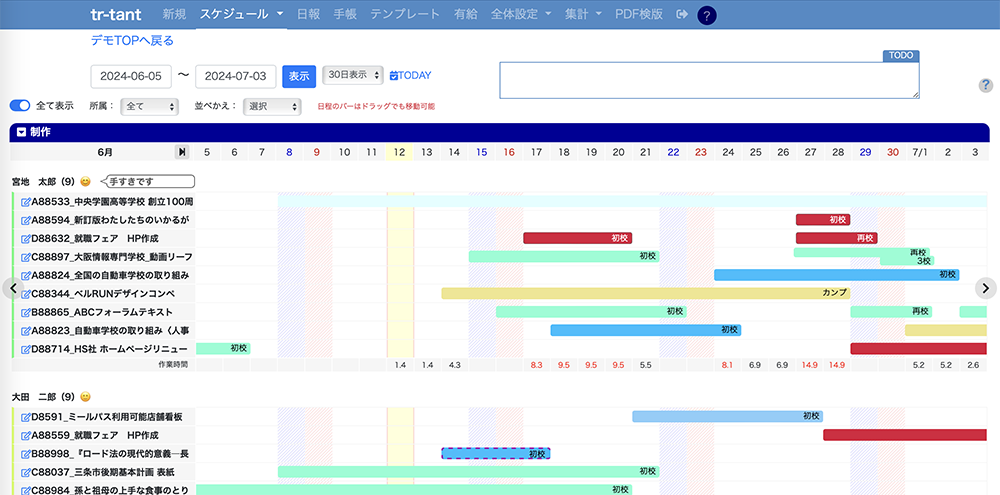
Task: Select the yellow カンプ schedule bar
Action: click(x=645, y=293)
